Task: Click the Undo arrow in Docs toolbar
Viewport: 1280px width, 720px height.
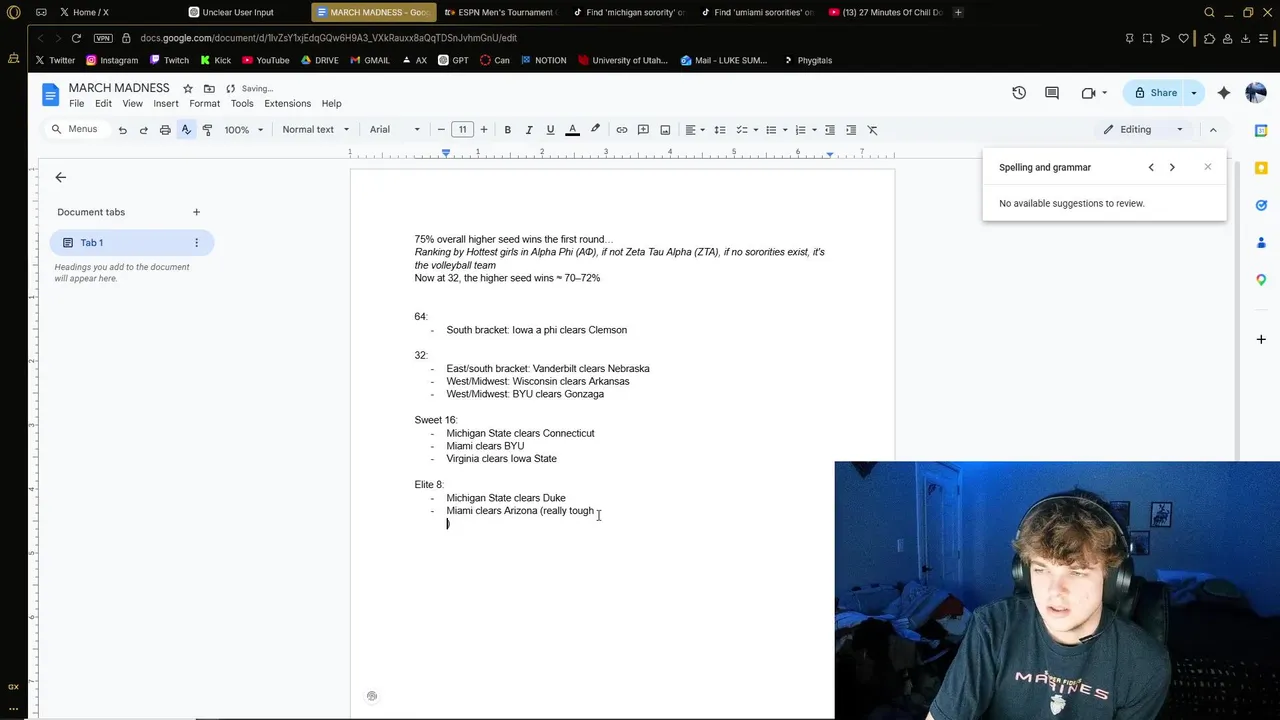Action: tap(122, 130)
